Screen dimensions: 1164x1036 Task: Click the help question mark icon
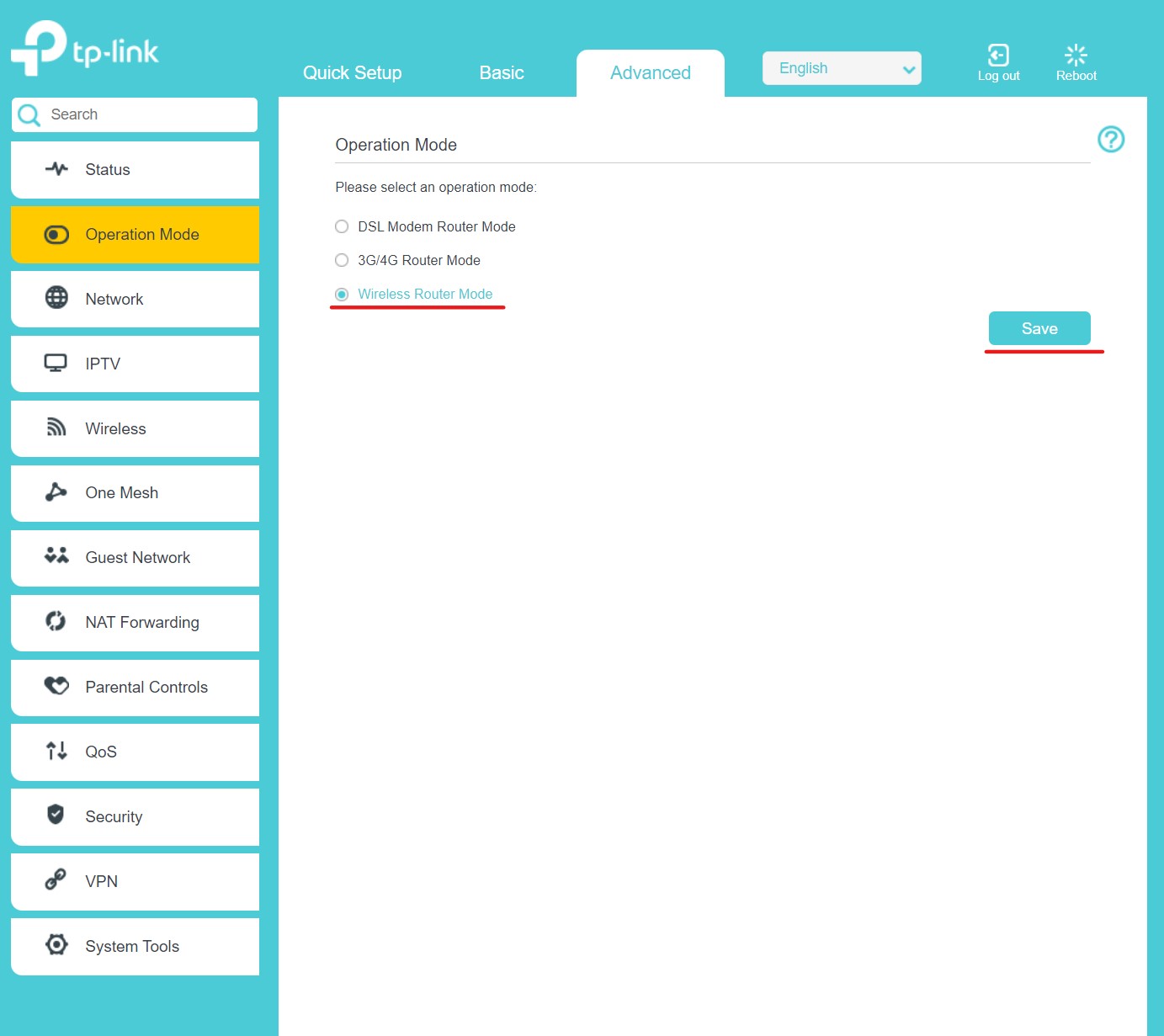(1111, 139)
